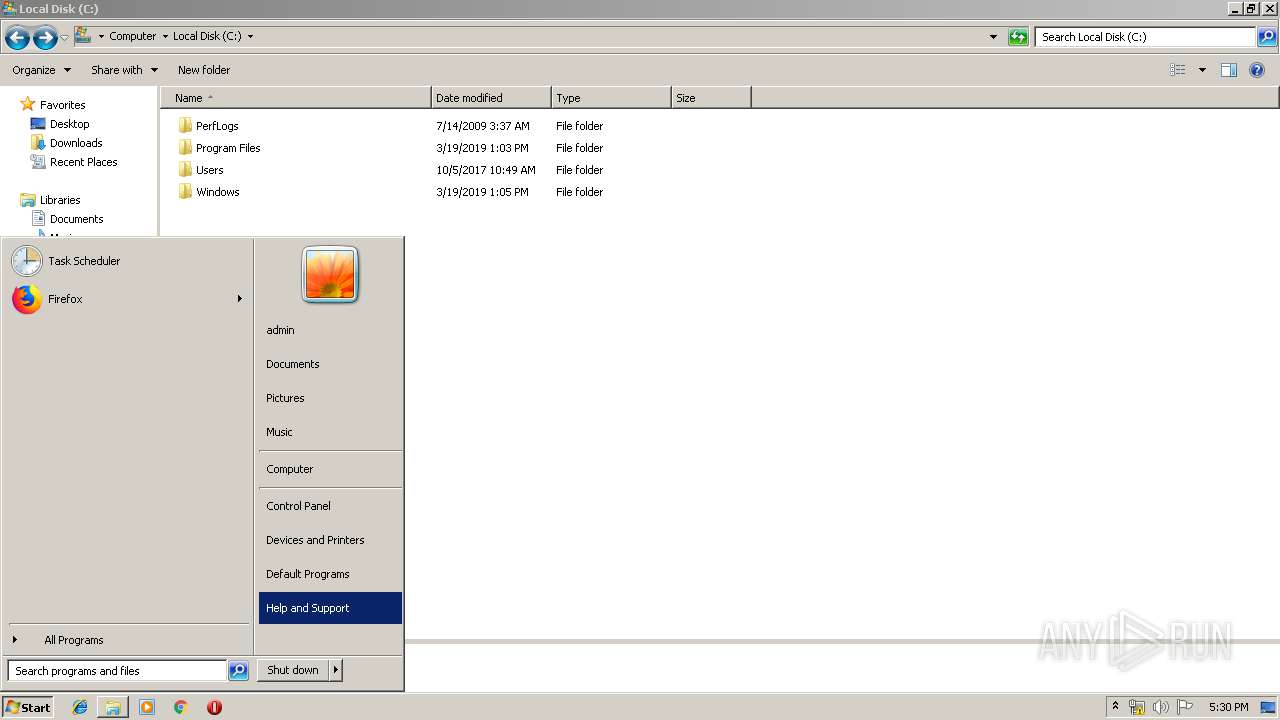The height and width of the screenshot is (720, 1280).
Task: Open Recent Places in Favorites
Action: pyautogui.click(x=83, y=162)
